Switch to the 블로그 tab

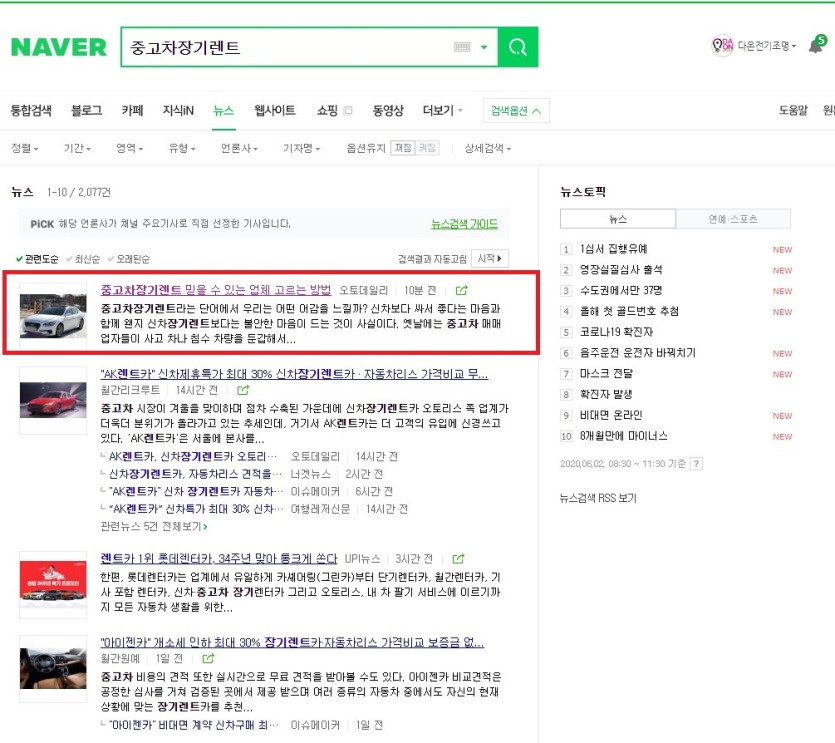[x=86, y=111]
